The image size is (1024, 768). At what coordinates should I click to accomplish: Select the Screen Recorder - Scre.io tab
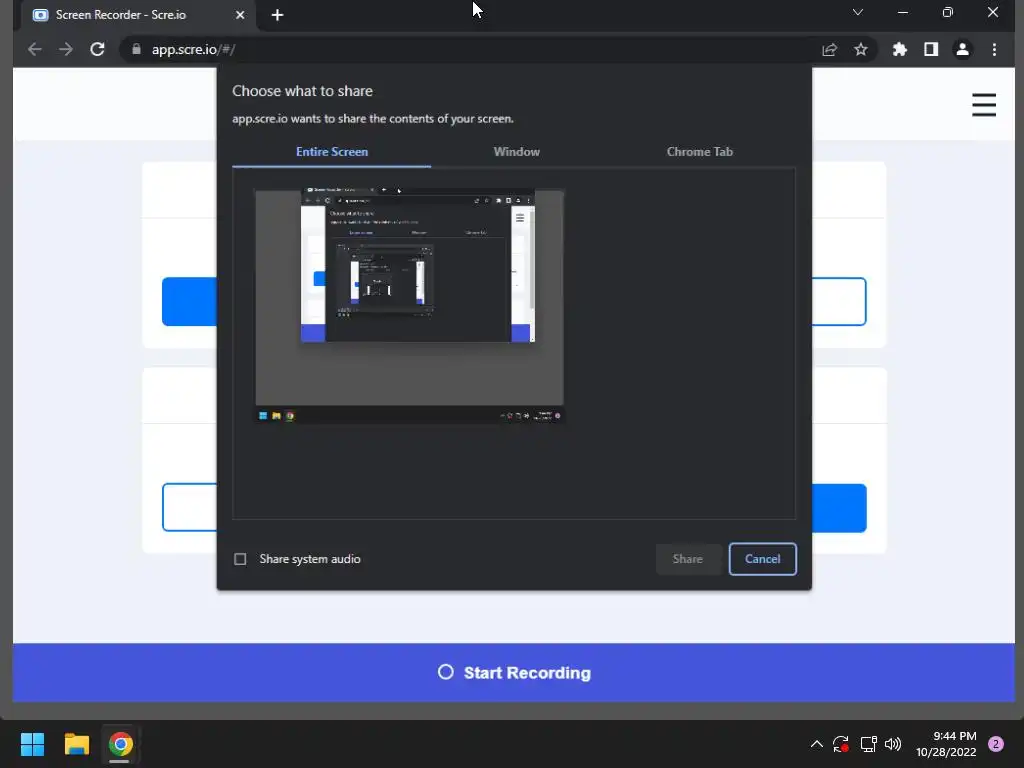coord(138,15)
